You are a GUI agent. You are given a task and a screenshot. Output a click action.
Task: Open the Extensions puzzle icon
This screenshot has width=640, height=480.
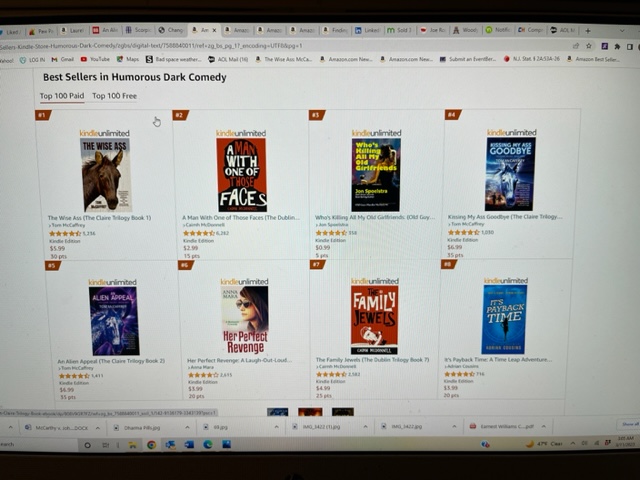(617, 47)
